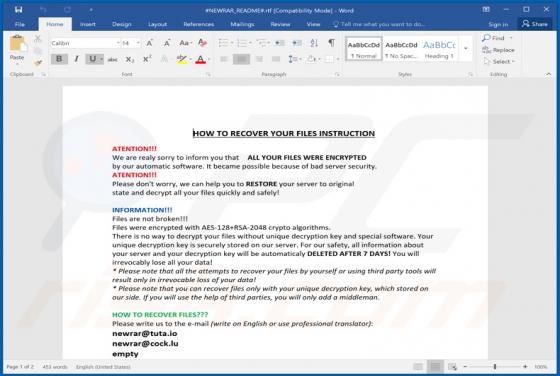Clear all formatting with eraser A icon
The width and height of the screenshot is (560, 376).
pyautogui.click(x=202, y=43)
